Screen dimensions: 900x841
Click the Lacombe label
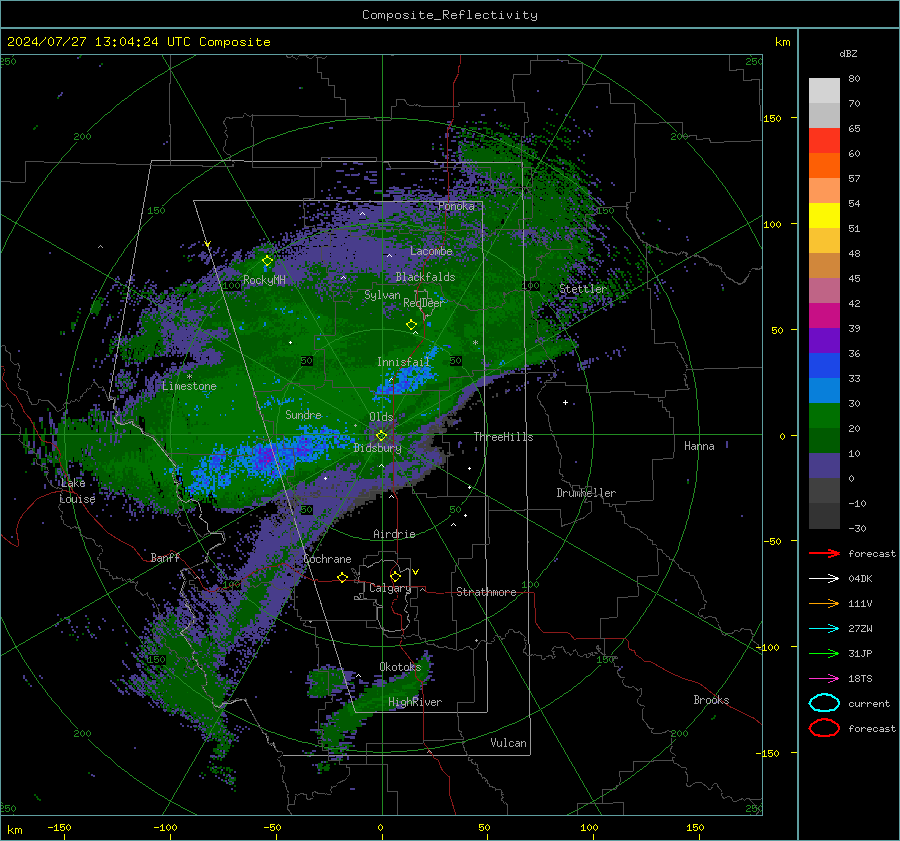(x=431, y=251)
